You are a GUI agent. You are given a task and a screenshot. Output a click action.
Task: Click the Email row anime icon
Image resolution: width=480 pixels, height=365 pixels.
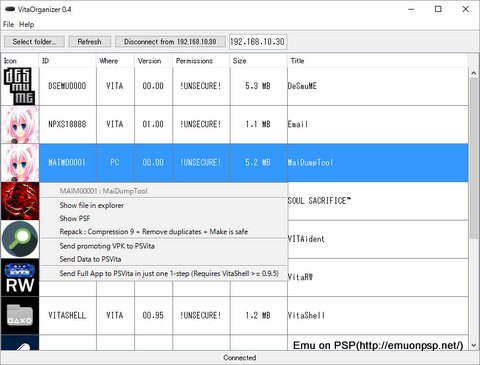[20, 125]
